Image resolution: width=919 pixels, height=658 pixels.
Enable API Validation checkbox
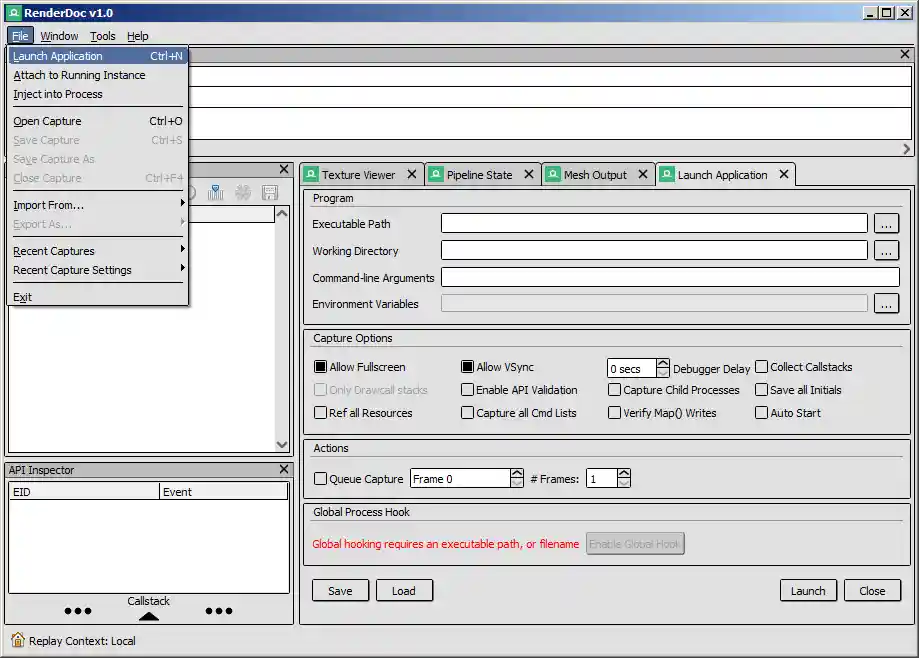coord(467,390)
